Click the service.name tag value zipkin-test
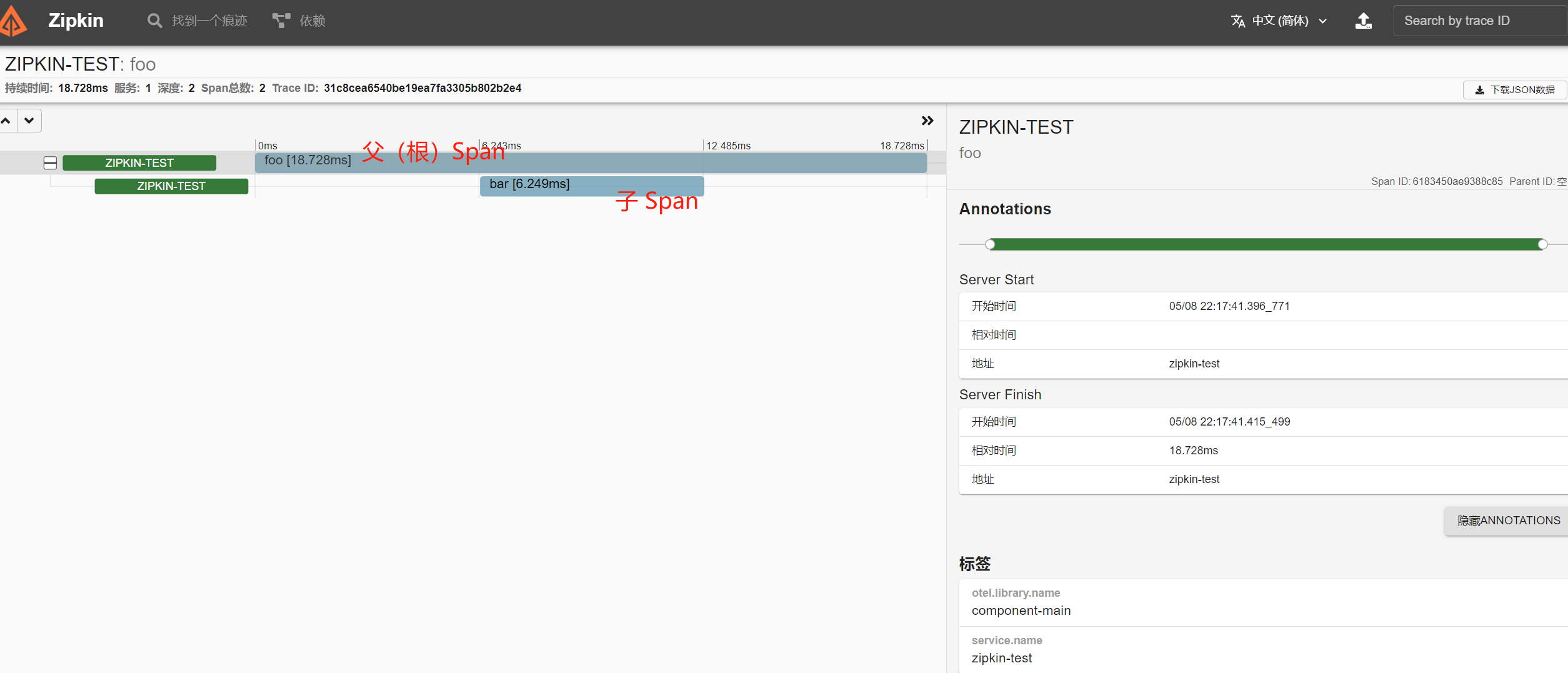The height and width of the screenshot is (673, 1568). [1002, 658]
